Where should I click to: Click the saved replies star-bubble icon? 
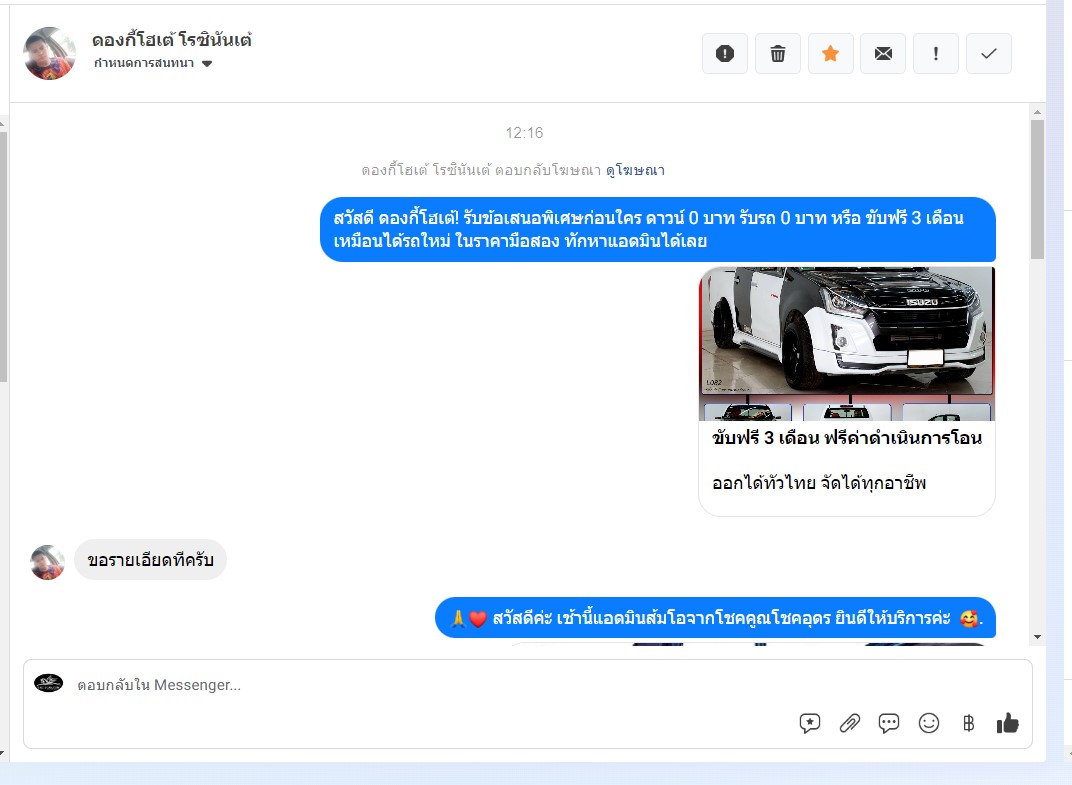[809, 723]
